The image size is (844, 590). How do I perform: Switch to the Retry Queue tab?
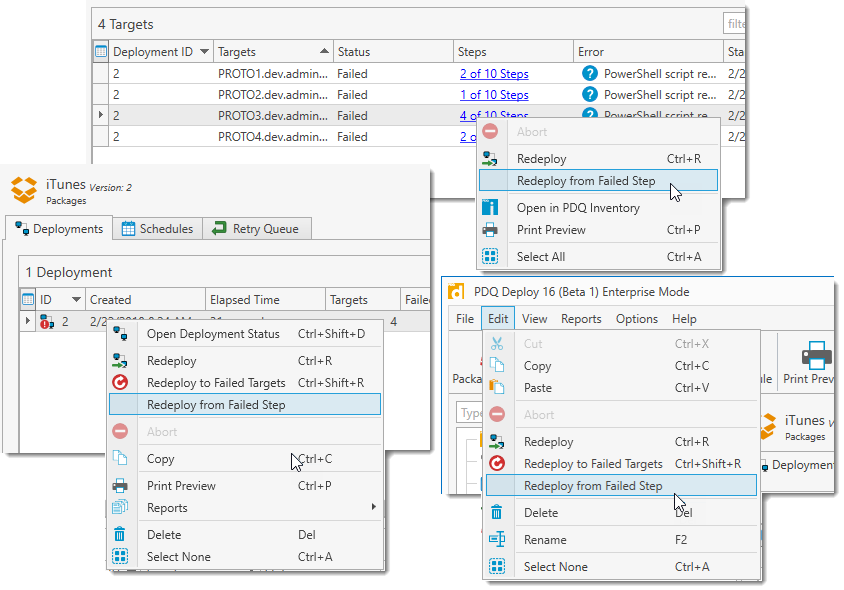[256, 229]
